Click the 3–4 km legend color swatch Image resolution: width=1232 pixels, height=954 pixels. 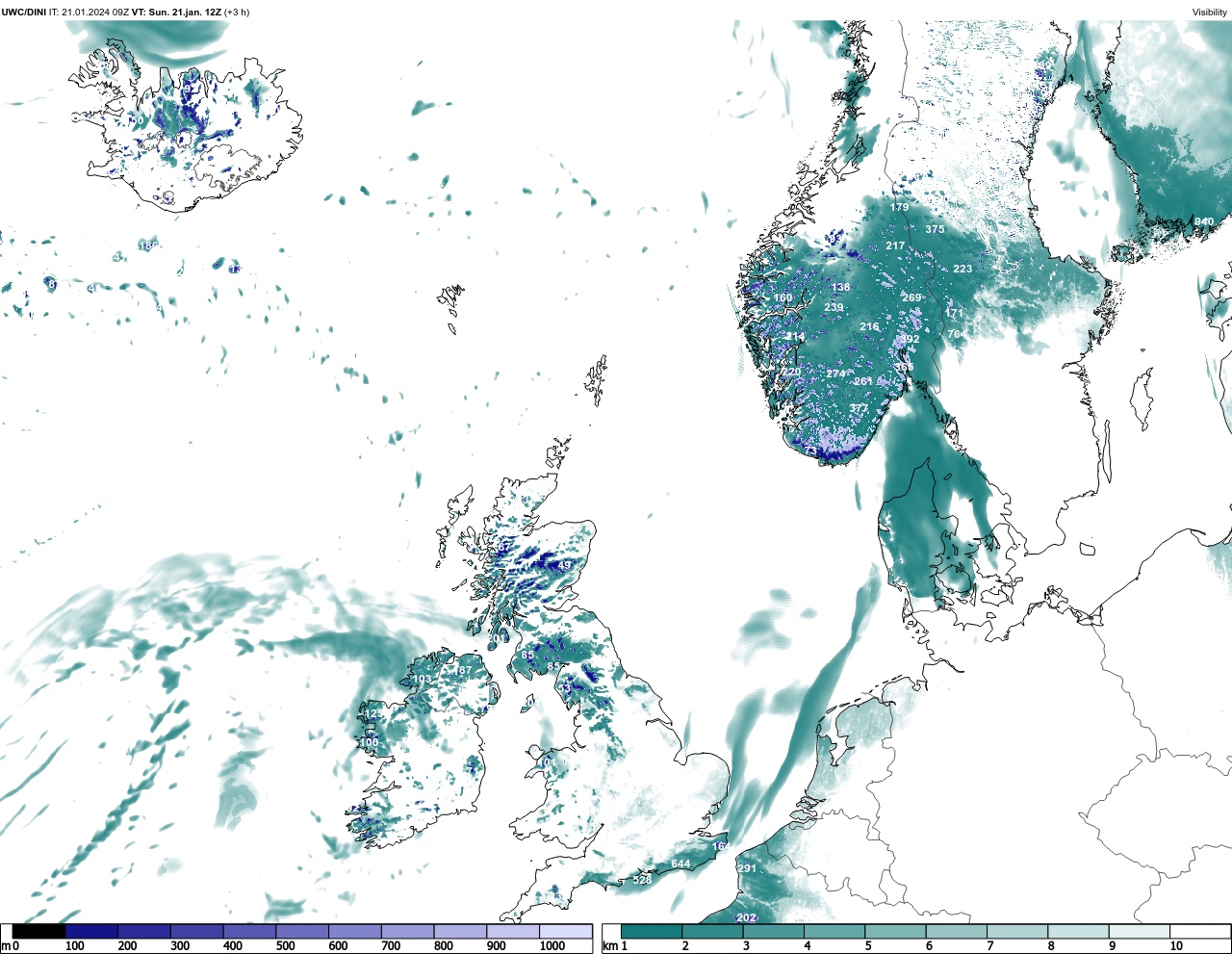(773, 932)
